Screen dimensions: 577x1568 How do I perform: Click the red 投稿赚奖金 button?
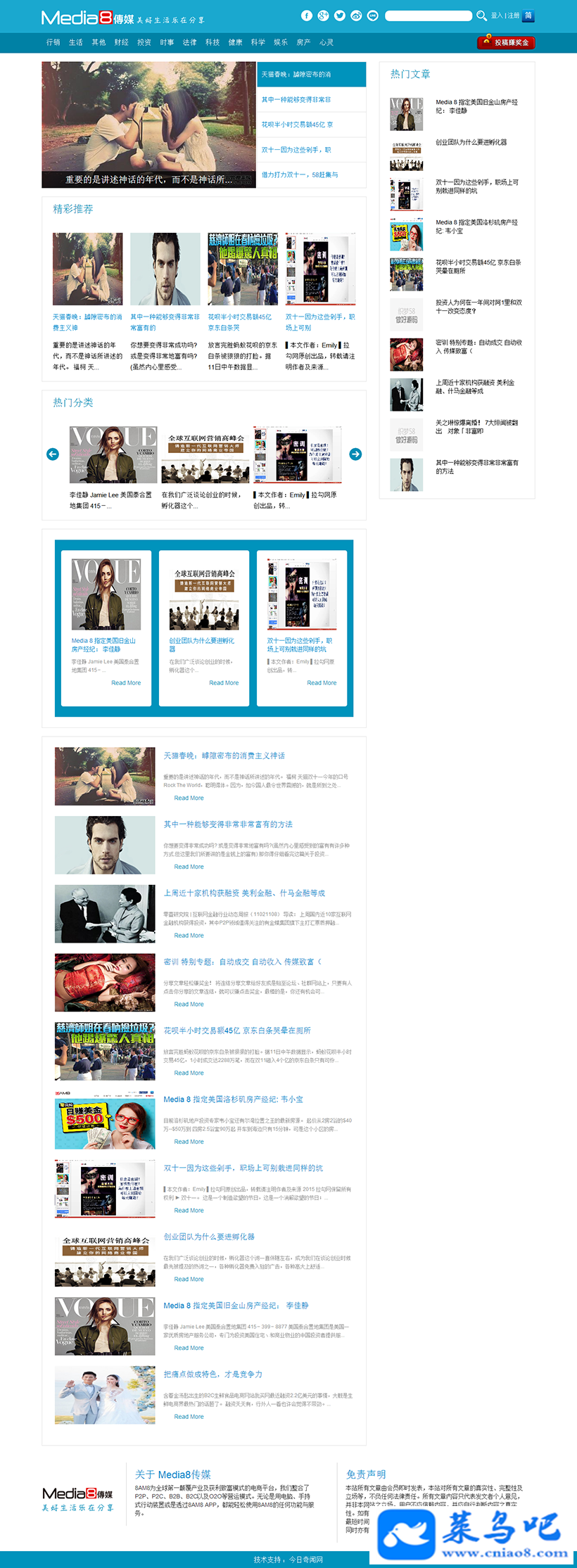point(507,42)
